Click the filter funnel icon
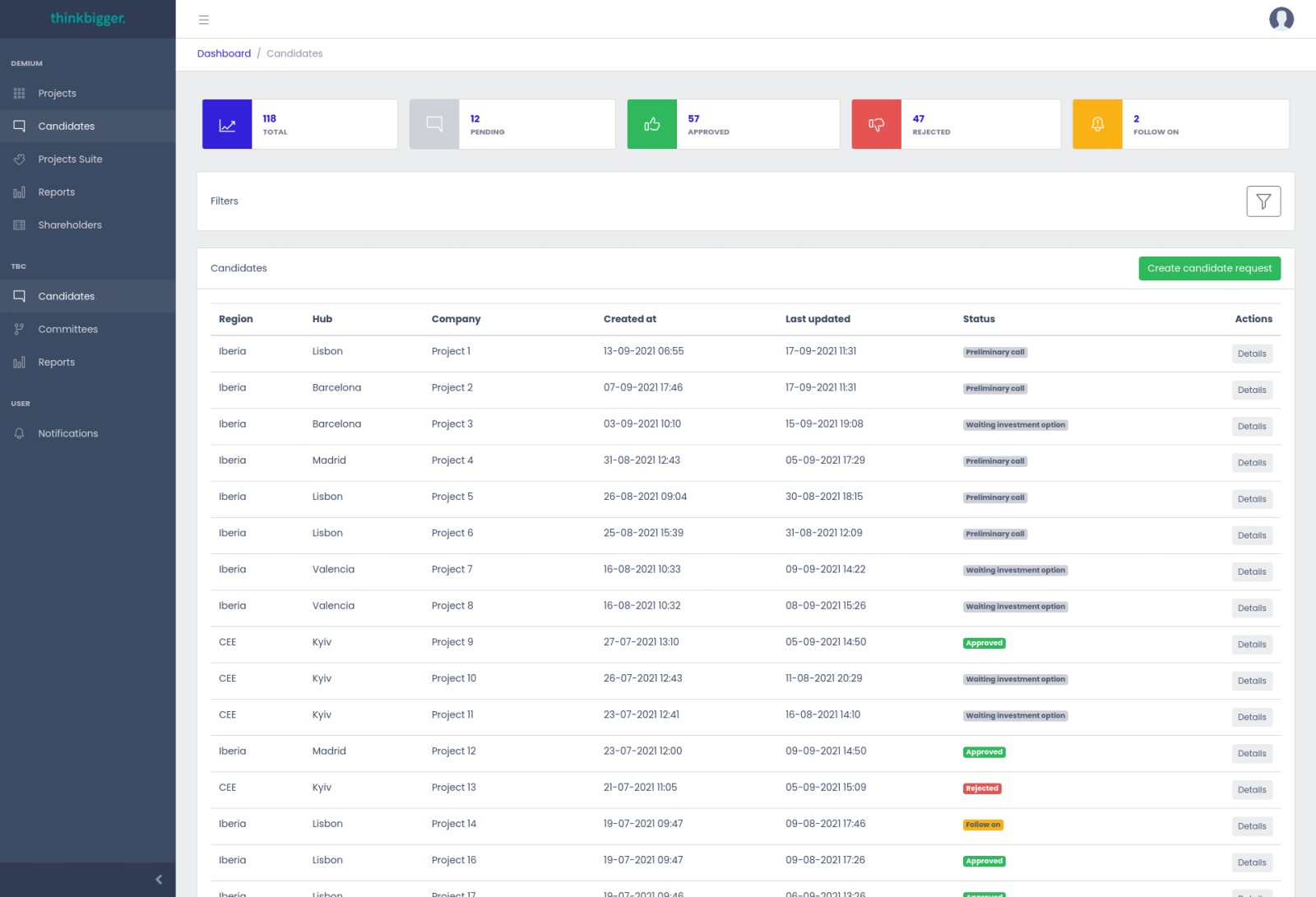The width and height of the screenshot is (1316, 897). (x=1263, y=201)
